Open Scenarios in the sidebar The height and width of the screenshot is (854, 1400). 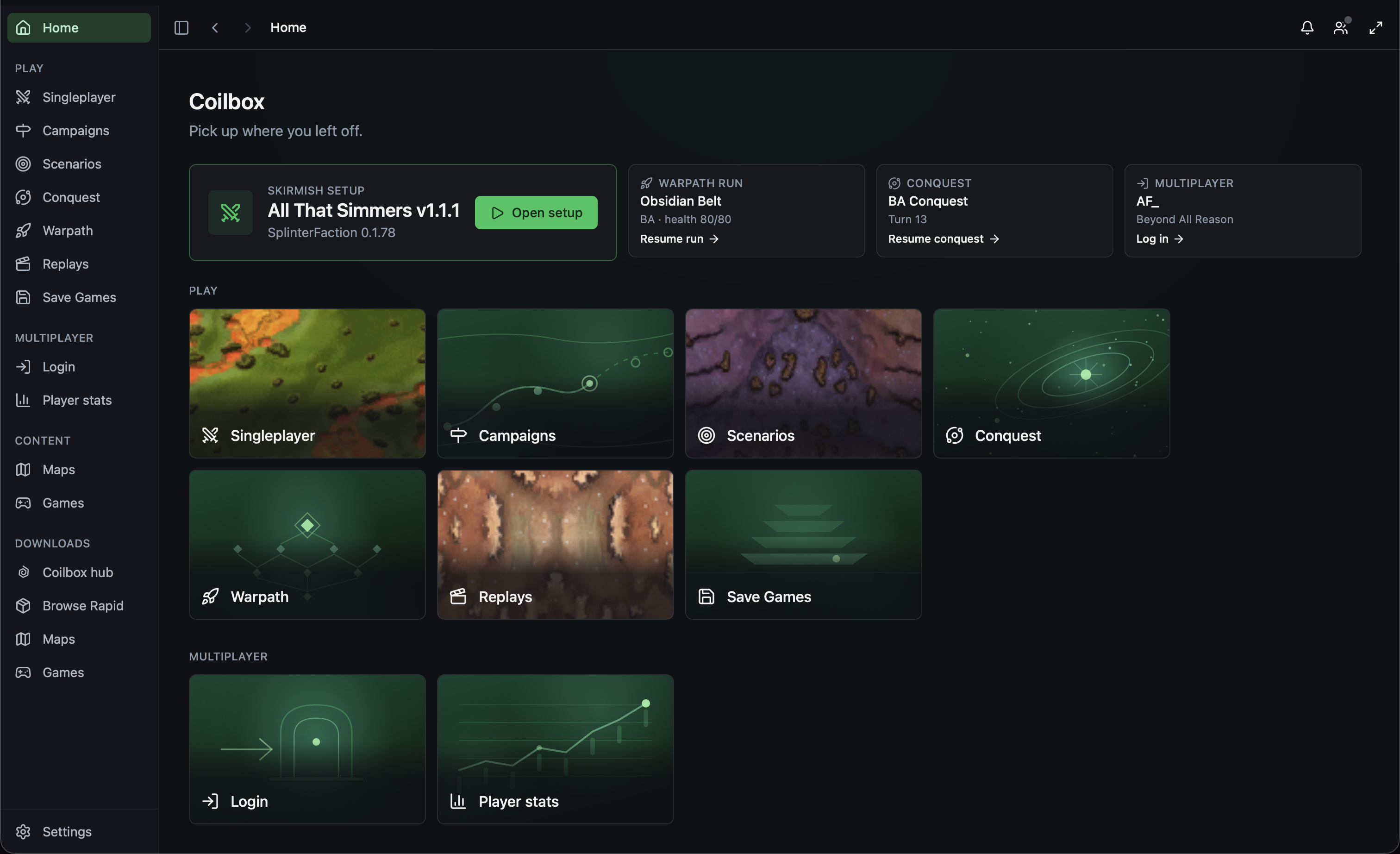pyautogui.click(x=79, y=163)
